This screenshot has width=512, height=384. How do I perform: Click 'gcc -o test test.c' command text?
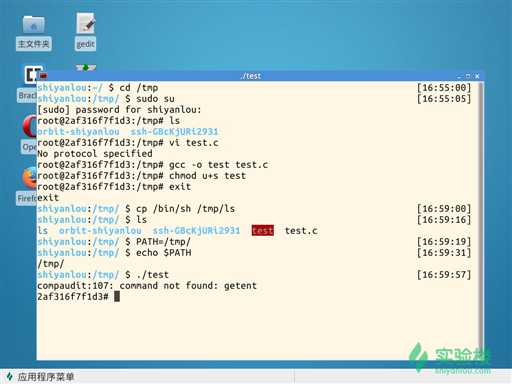[218, 165]
